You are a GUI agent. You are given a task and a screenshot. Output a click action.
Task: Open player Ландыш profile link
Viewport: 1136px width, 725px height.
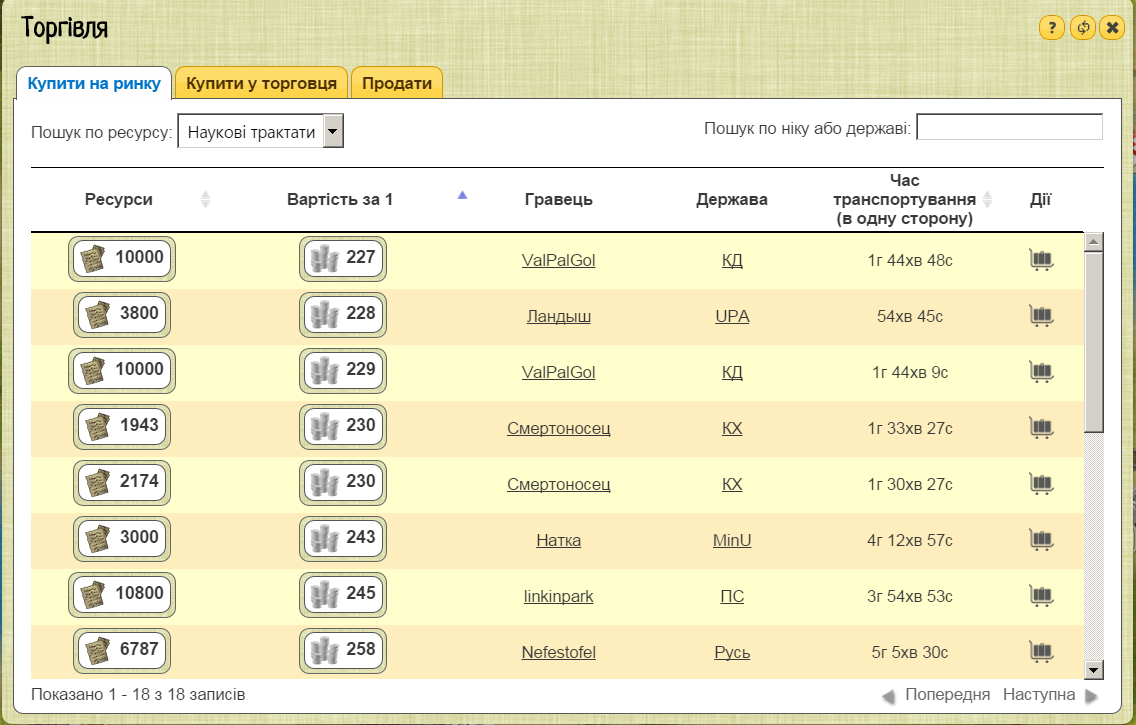click(x=559, y=317)
